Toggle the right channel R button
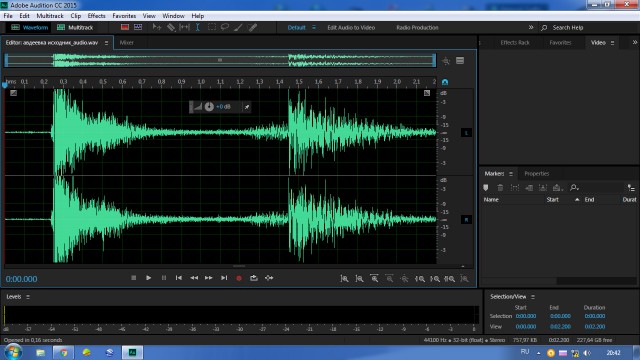Viewport: 640px width, 360px height. tap(466, 220)
